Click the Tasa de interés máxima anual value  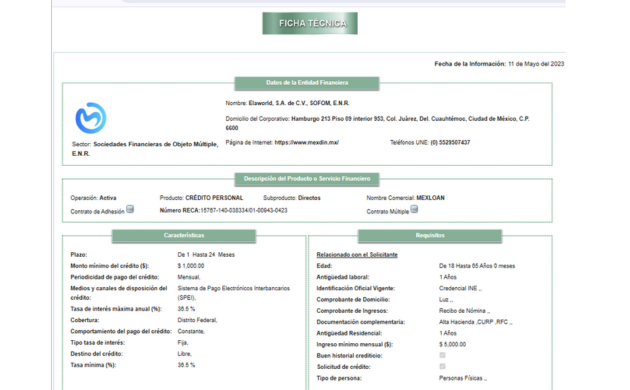186,309
